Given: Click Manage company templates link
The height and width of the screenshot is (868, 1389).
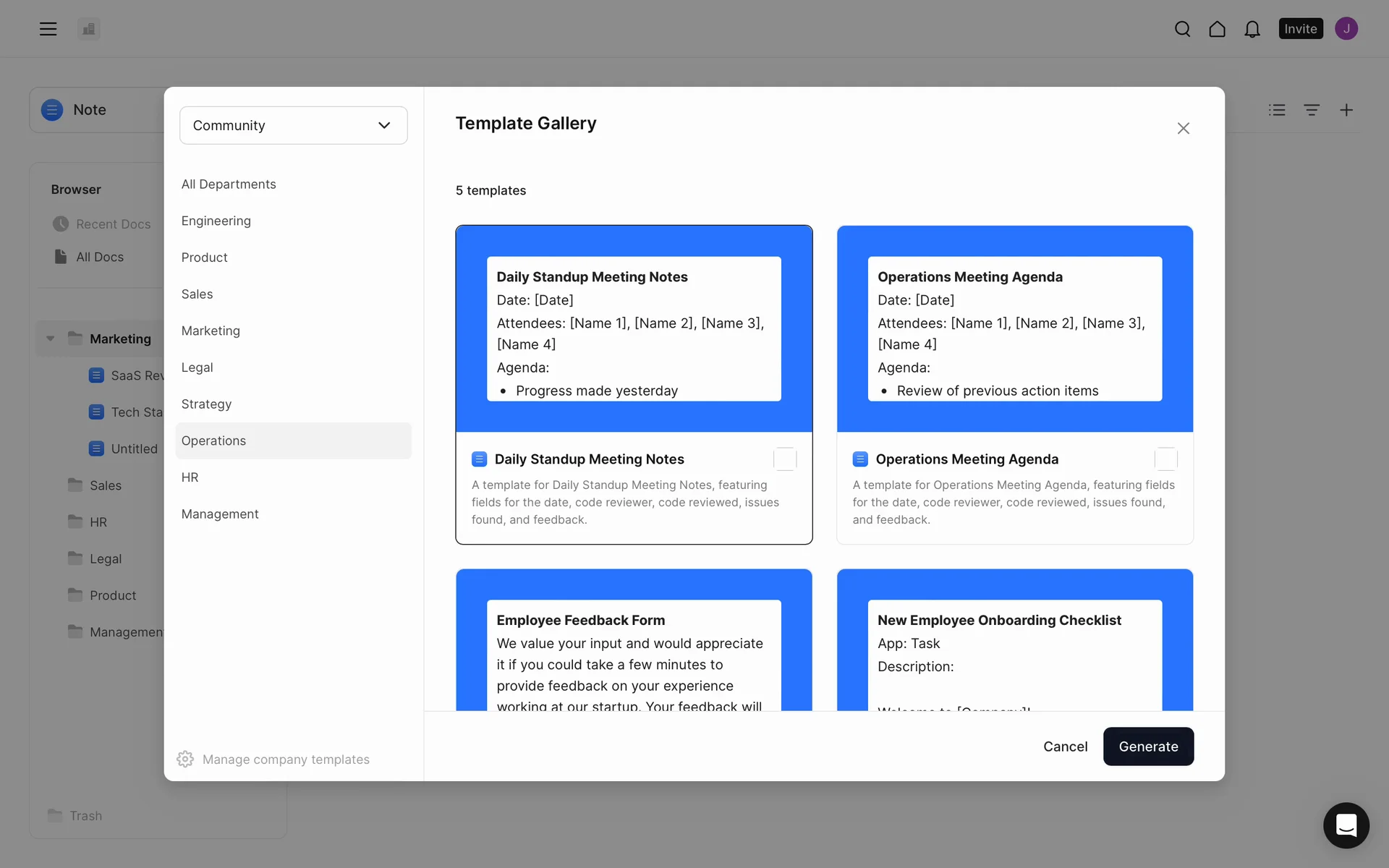Looking at the screenshot, I should tap(286, 759).
